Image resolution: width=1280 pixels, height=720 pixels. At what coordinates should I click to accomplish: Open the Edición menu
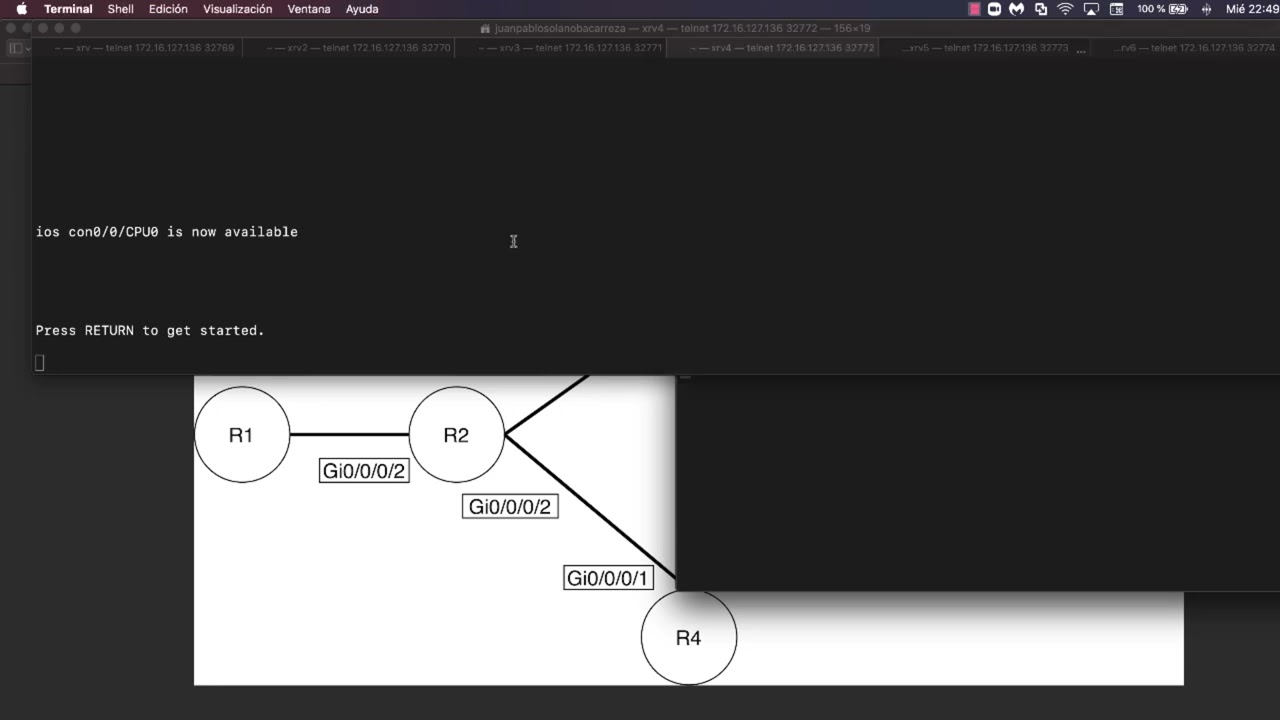pos(168,9)
